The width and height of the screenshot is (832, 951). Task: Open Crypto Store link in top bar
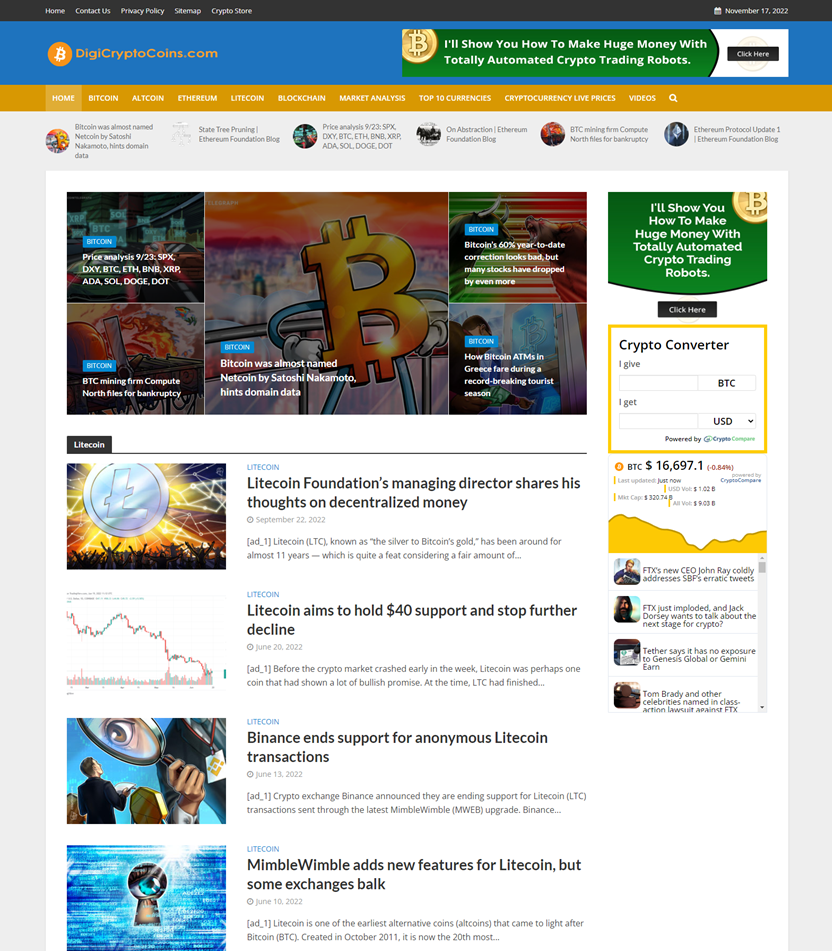click(232, 11)
